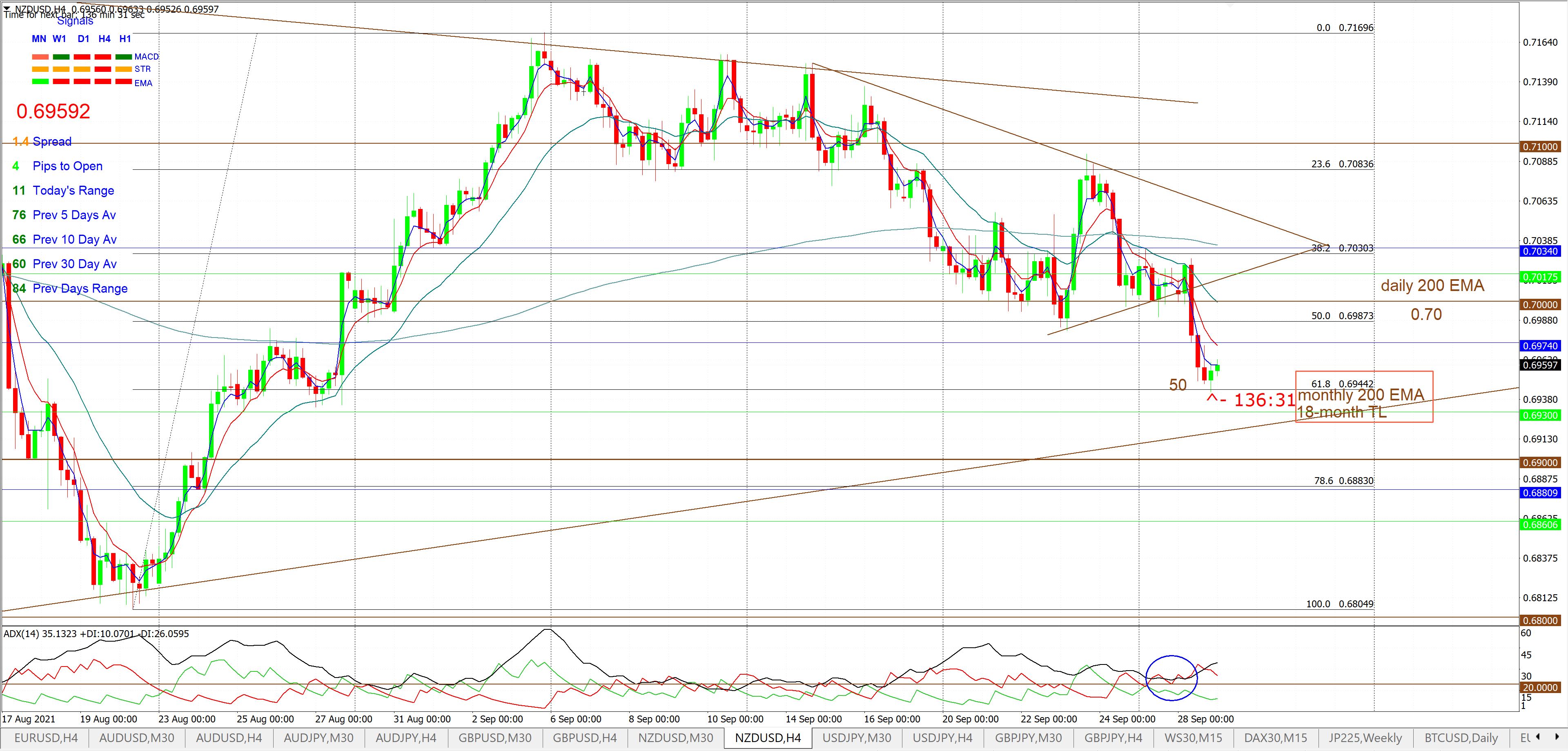
Task: Click the "Today's Range" label
Action: pyautogui.click(x=73, y=191)
